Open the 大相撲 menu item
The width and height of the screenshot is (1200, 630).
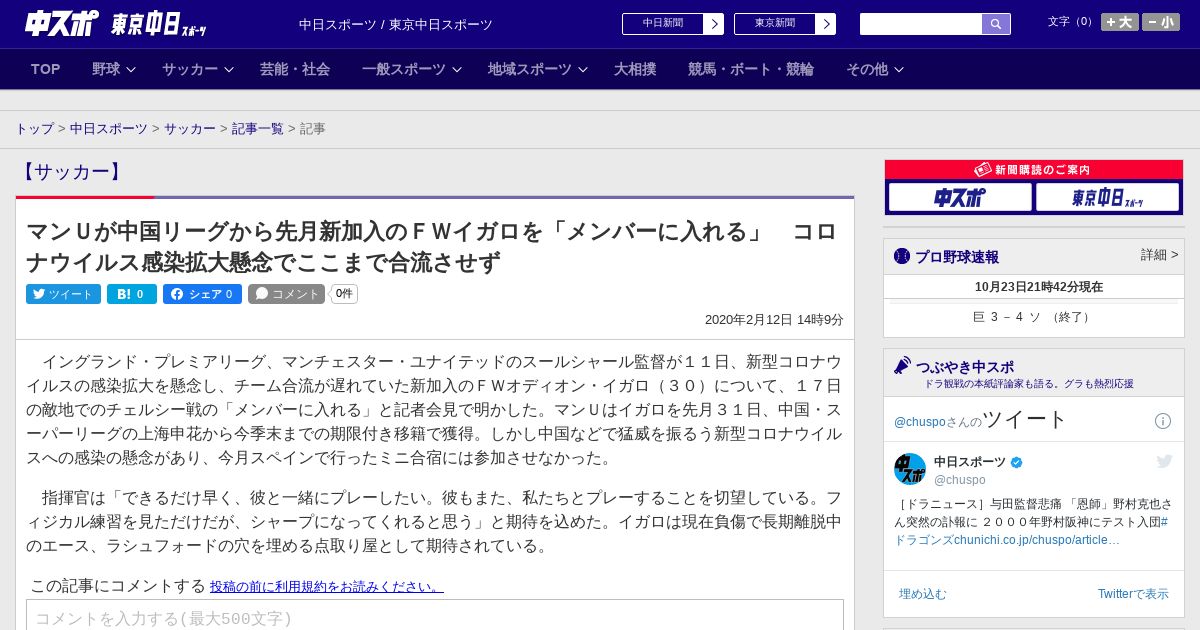[x=635, y=69]
